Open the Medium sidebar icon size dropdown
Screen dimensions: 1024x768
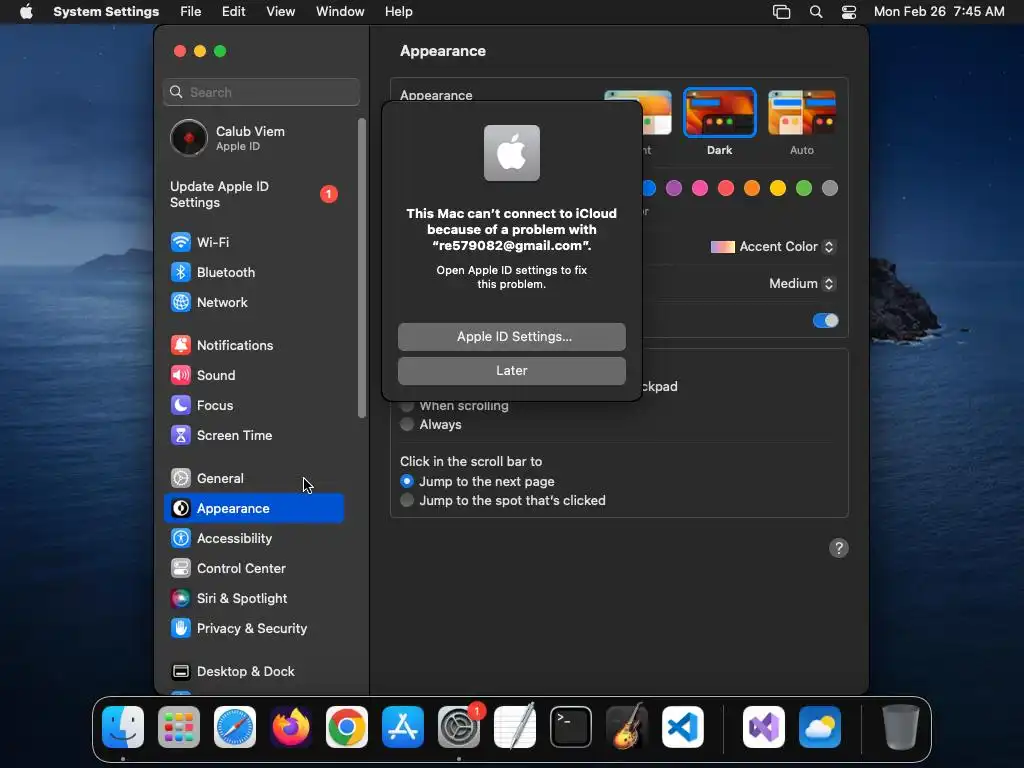[x=802, y=283]
